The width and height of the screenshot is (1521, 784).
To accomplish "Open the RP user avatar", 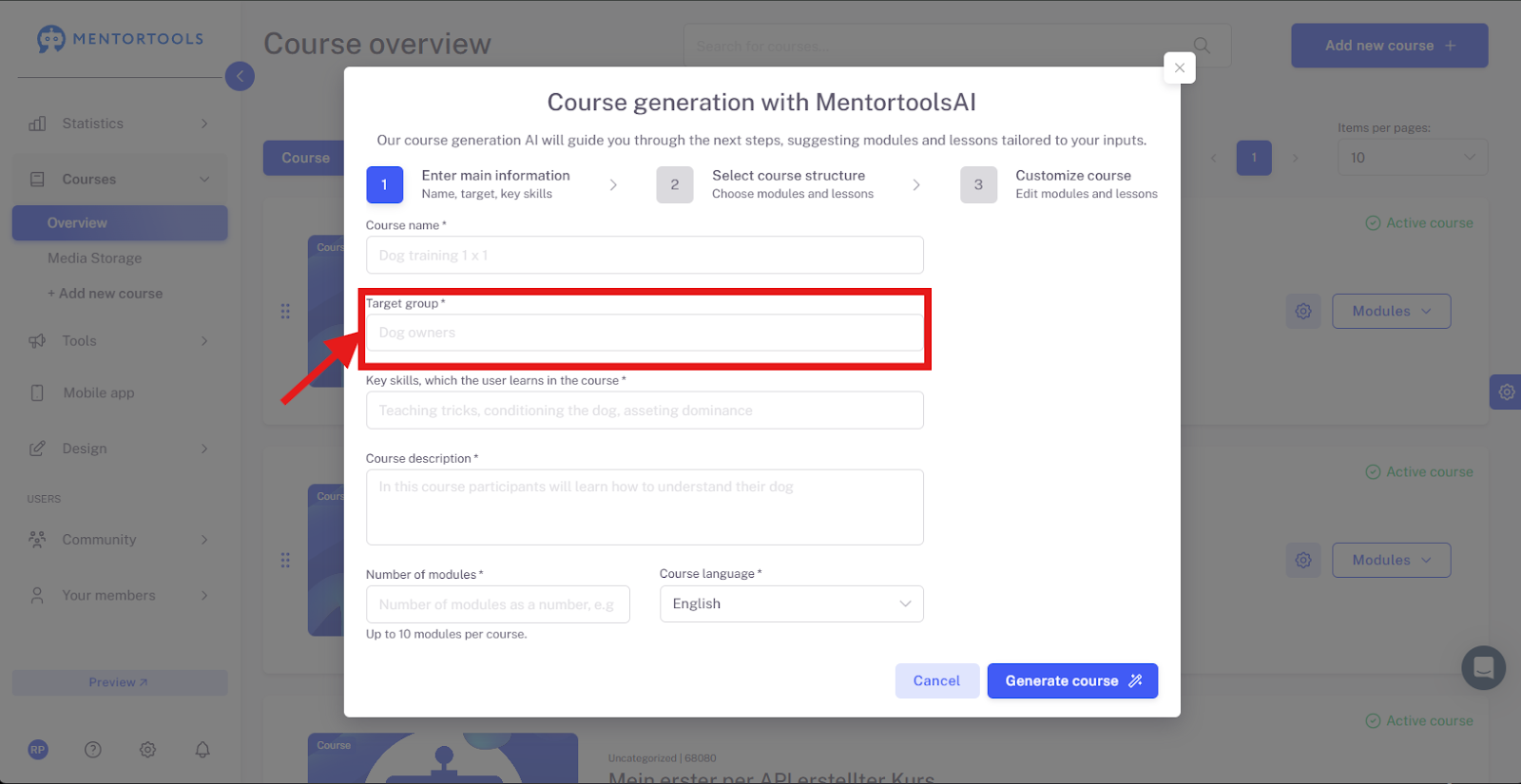I will (38, 750).
